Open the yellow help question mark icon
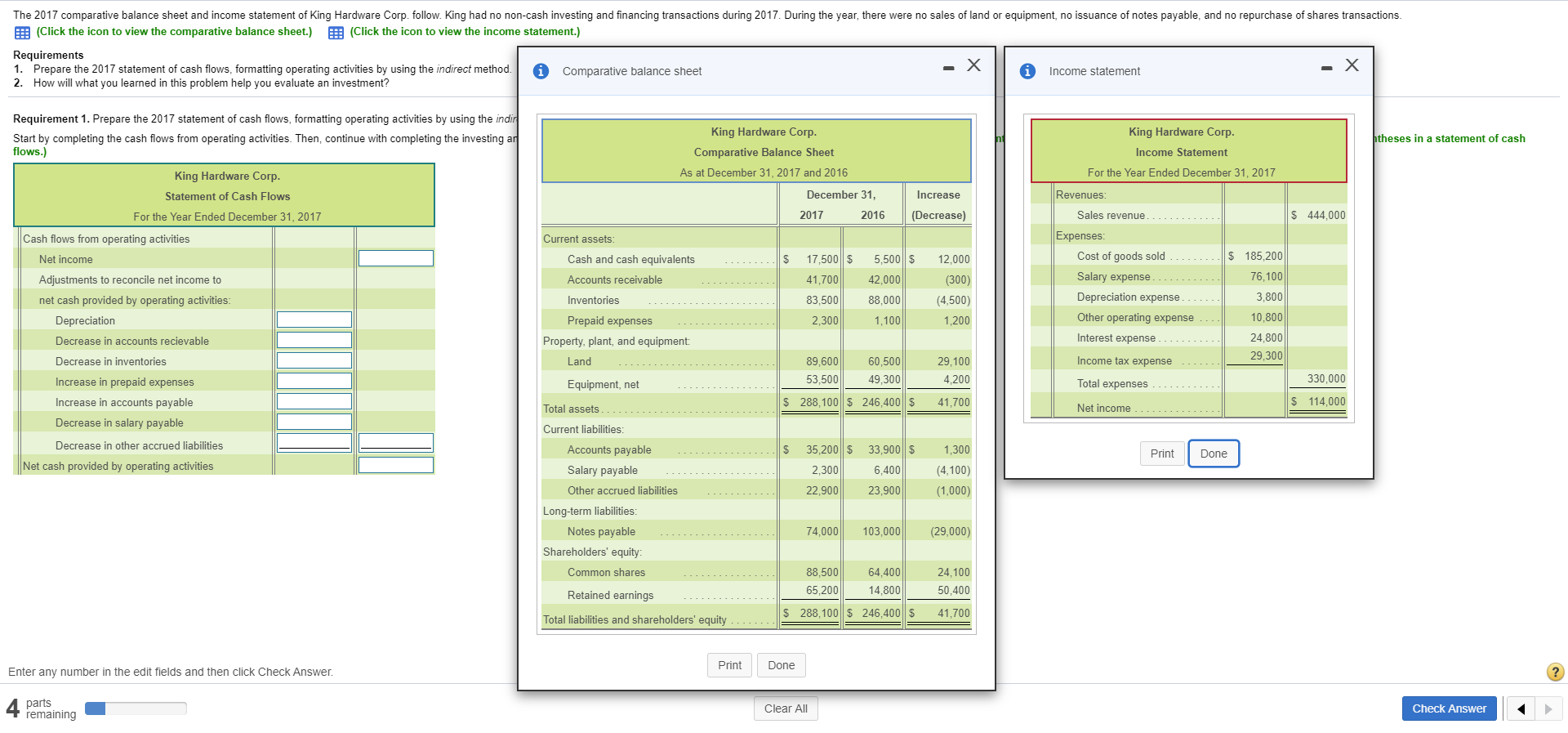Screen dimensions: 1568x733 coord(1555,672)
